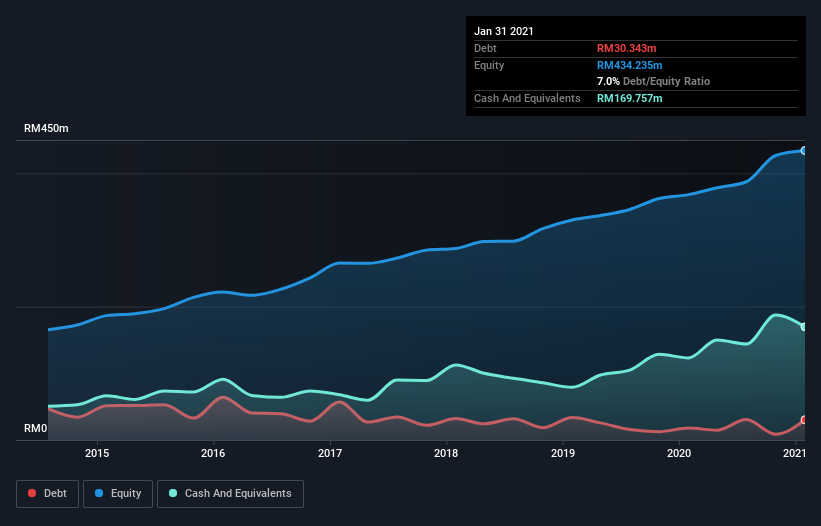This screenshot has height=526, width=821.
Task: Click the teal Cash legend color dot
Action: 174,494
